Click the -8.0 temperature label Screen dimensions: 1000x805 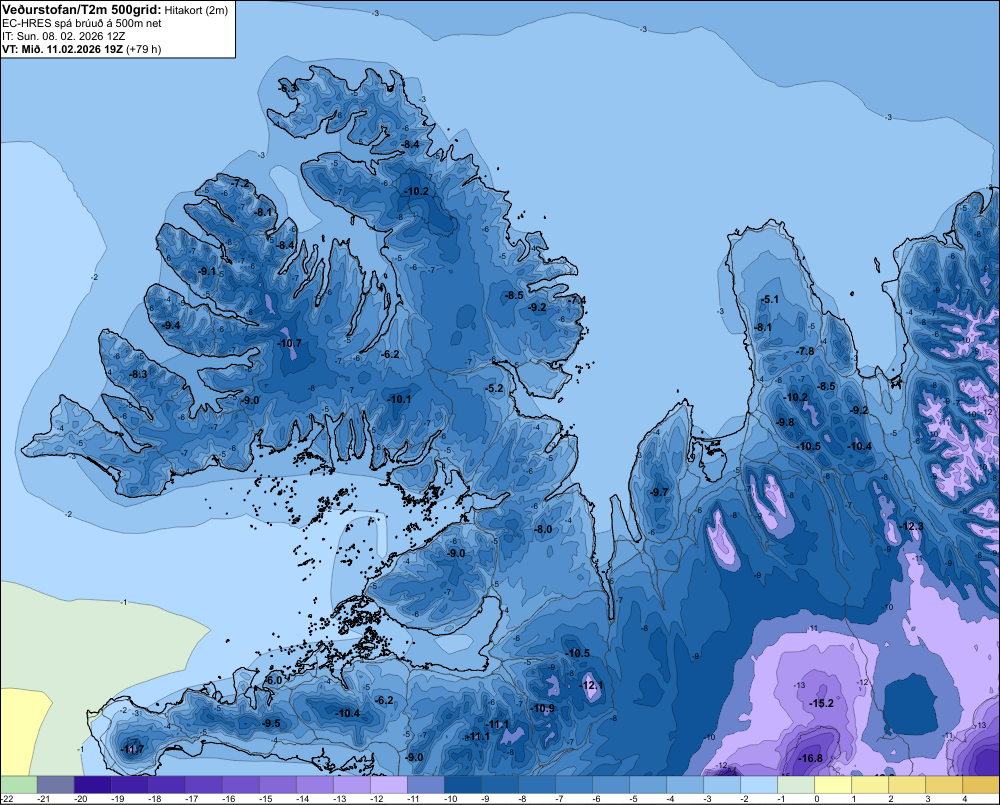tap(543, 529)
